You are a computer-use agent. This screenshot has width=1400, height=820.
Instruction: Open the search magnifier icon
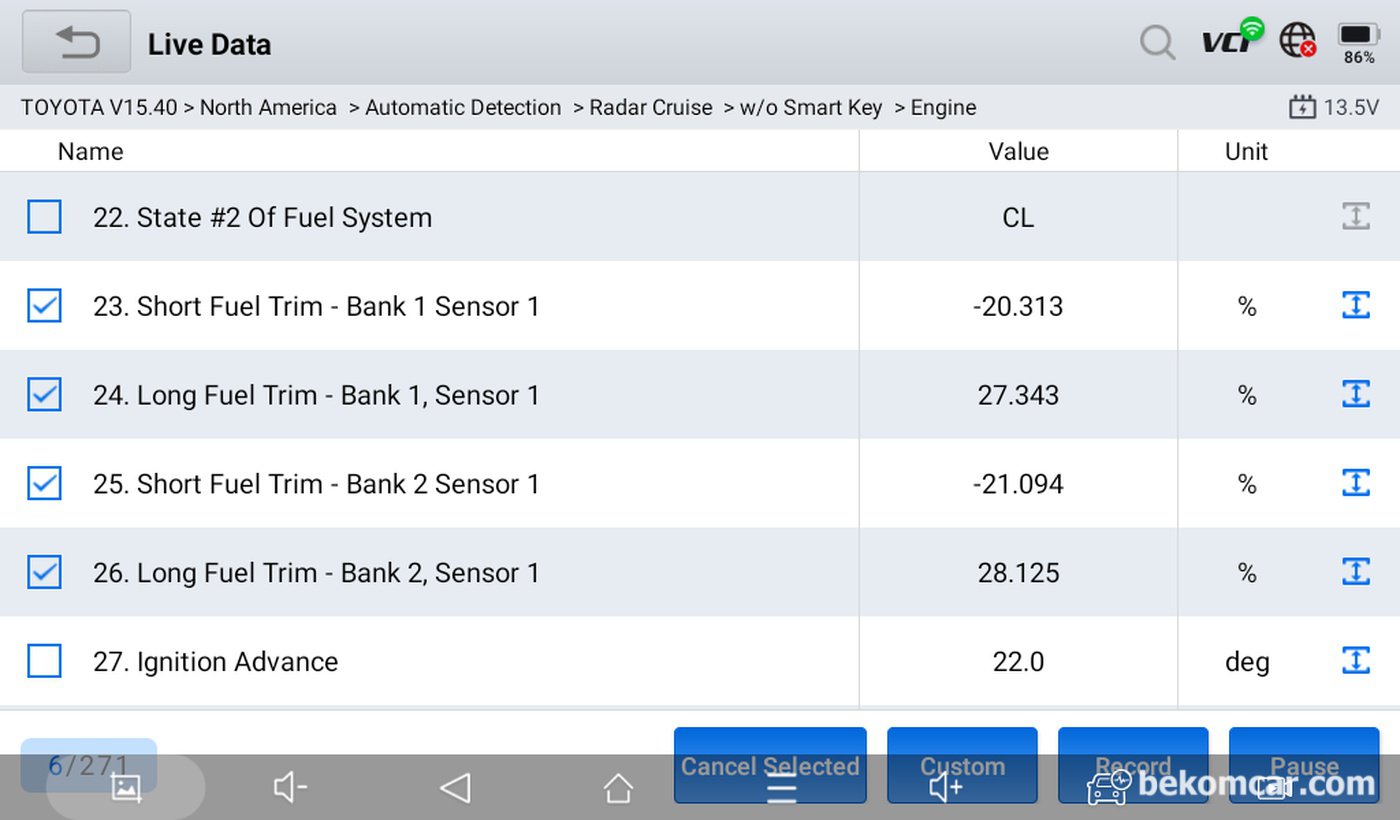pyautogui.click(x=1157, y=43)
